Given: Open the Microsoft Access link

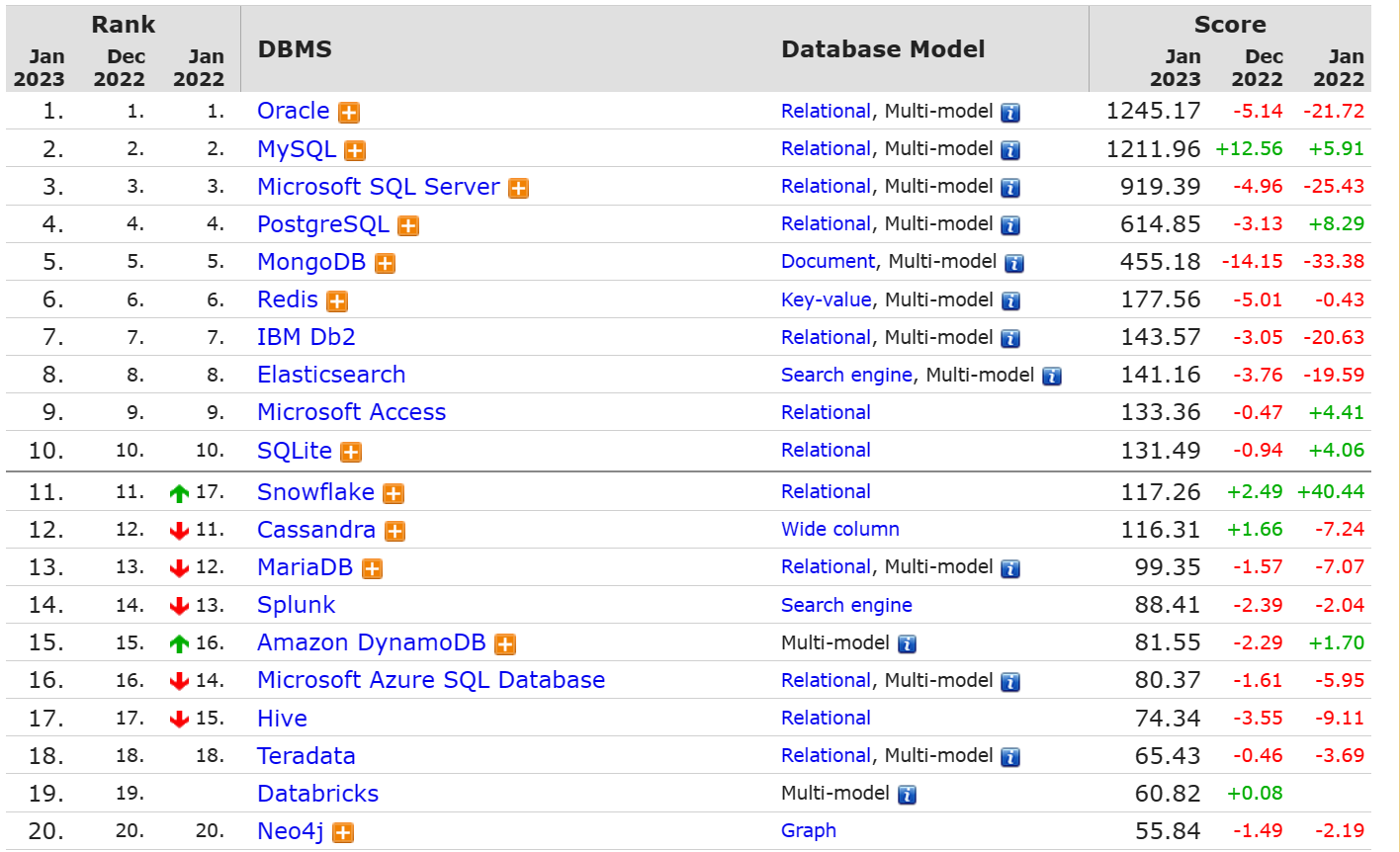Looking at the screenshot, I should point(352,412).
